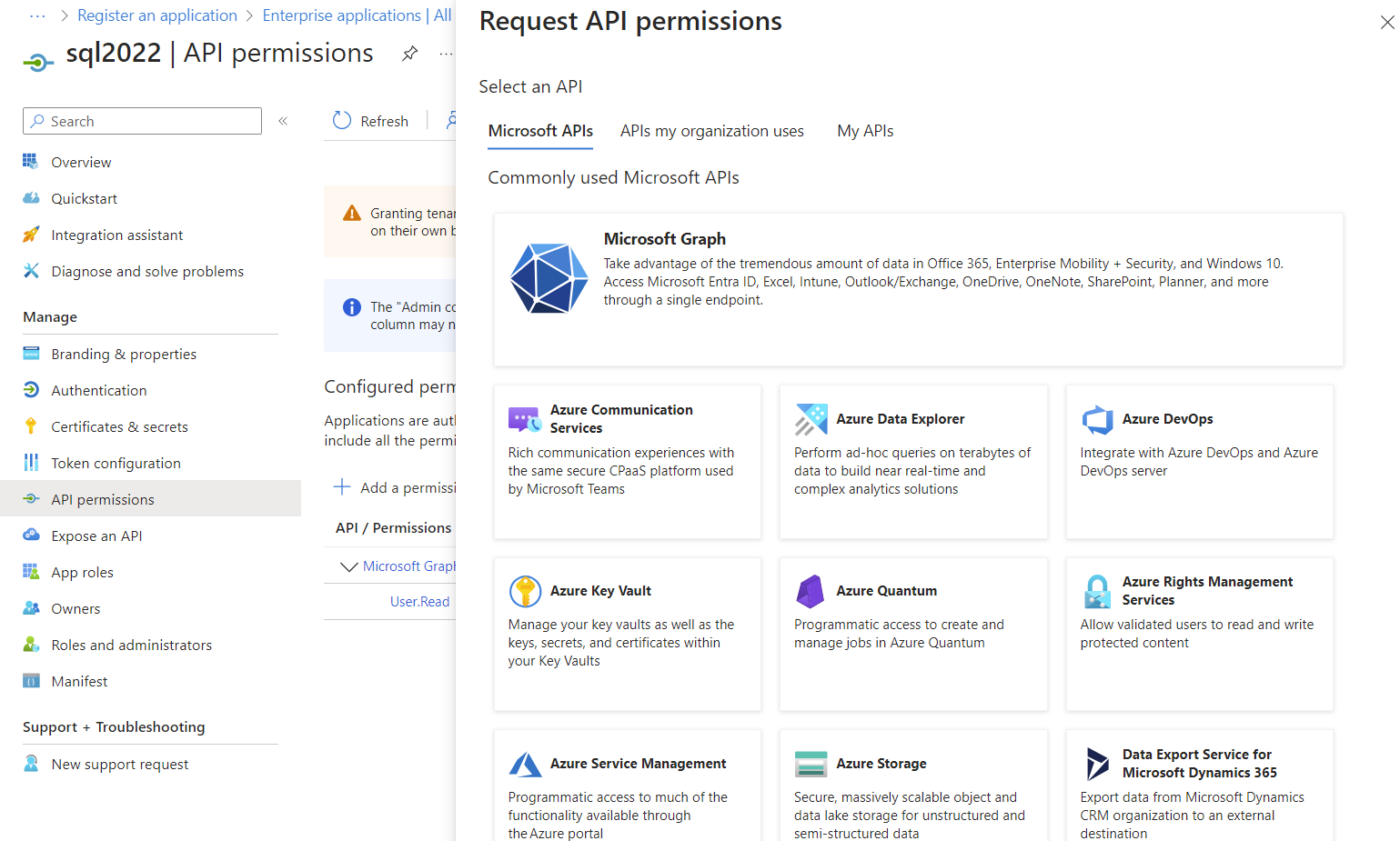The image size is (1400, 841).
Task: Click the App roles icon
Action: pos(31,571)
